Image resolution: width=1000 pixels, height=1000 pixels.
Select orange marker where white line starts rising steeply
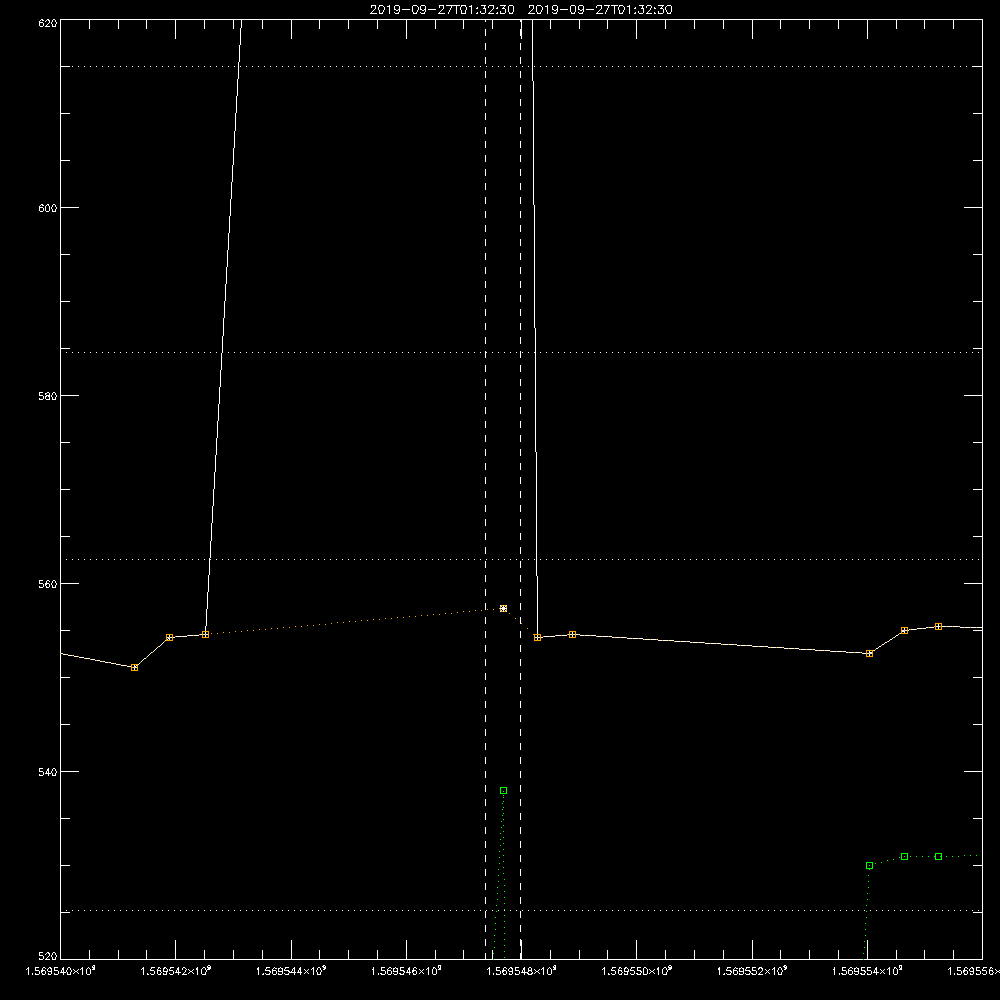205,635
